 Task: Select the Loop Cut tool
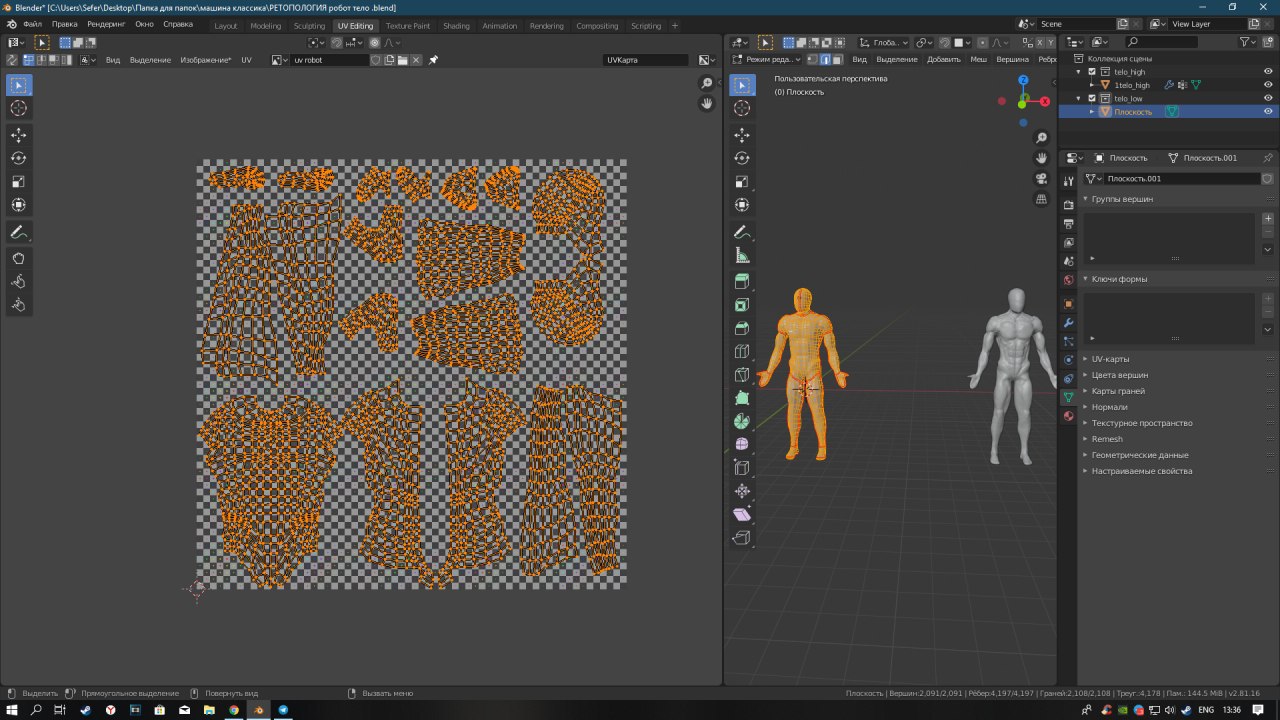coord(742,352)
